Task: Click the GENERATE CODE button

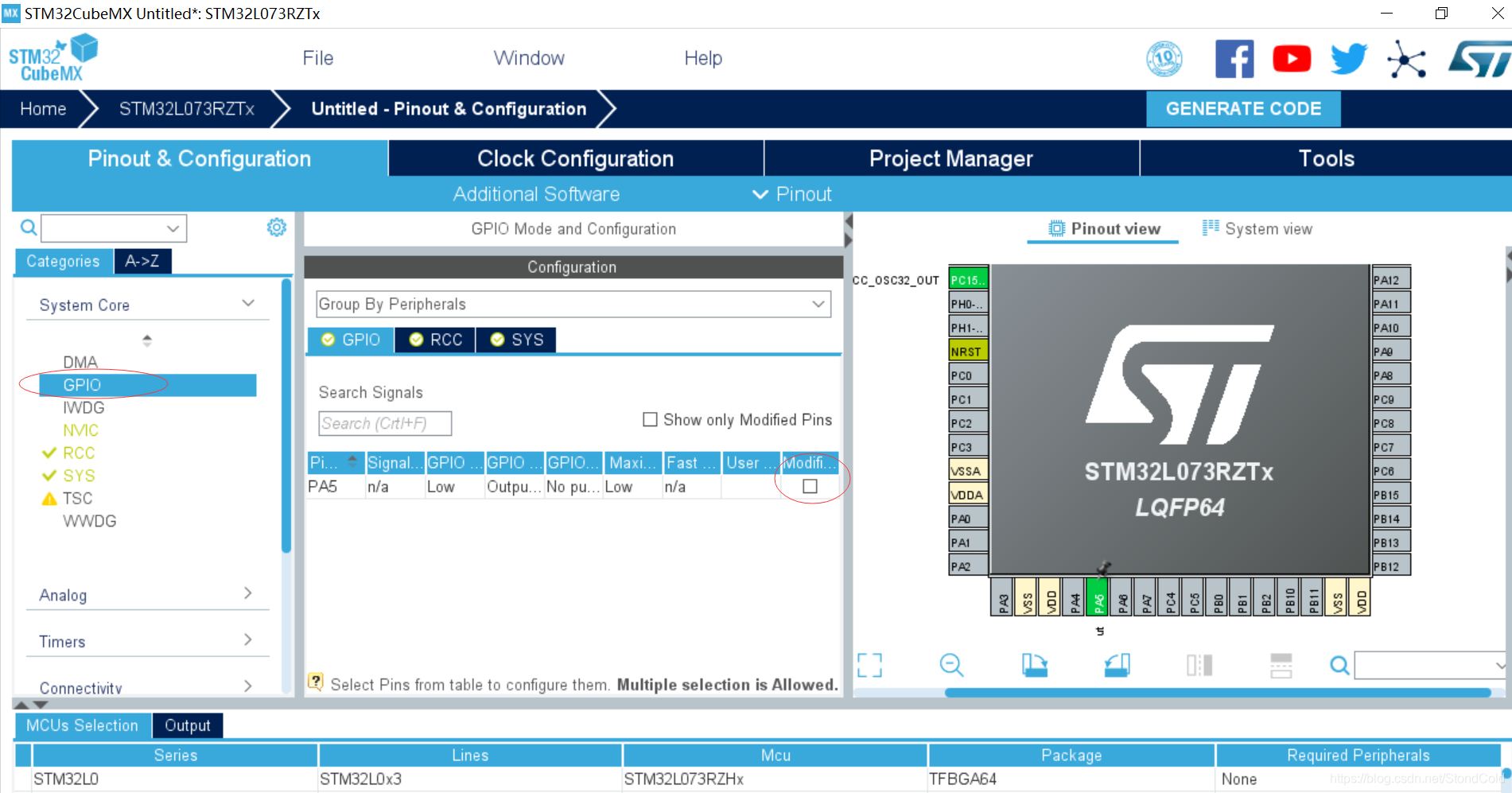Action: [x=1243, y=109]
